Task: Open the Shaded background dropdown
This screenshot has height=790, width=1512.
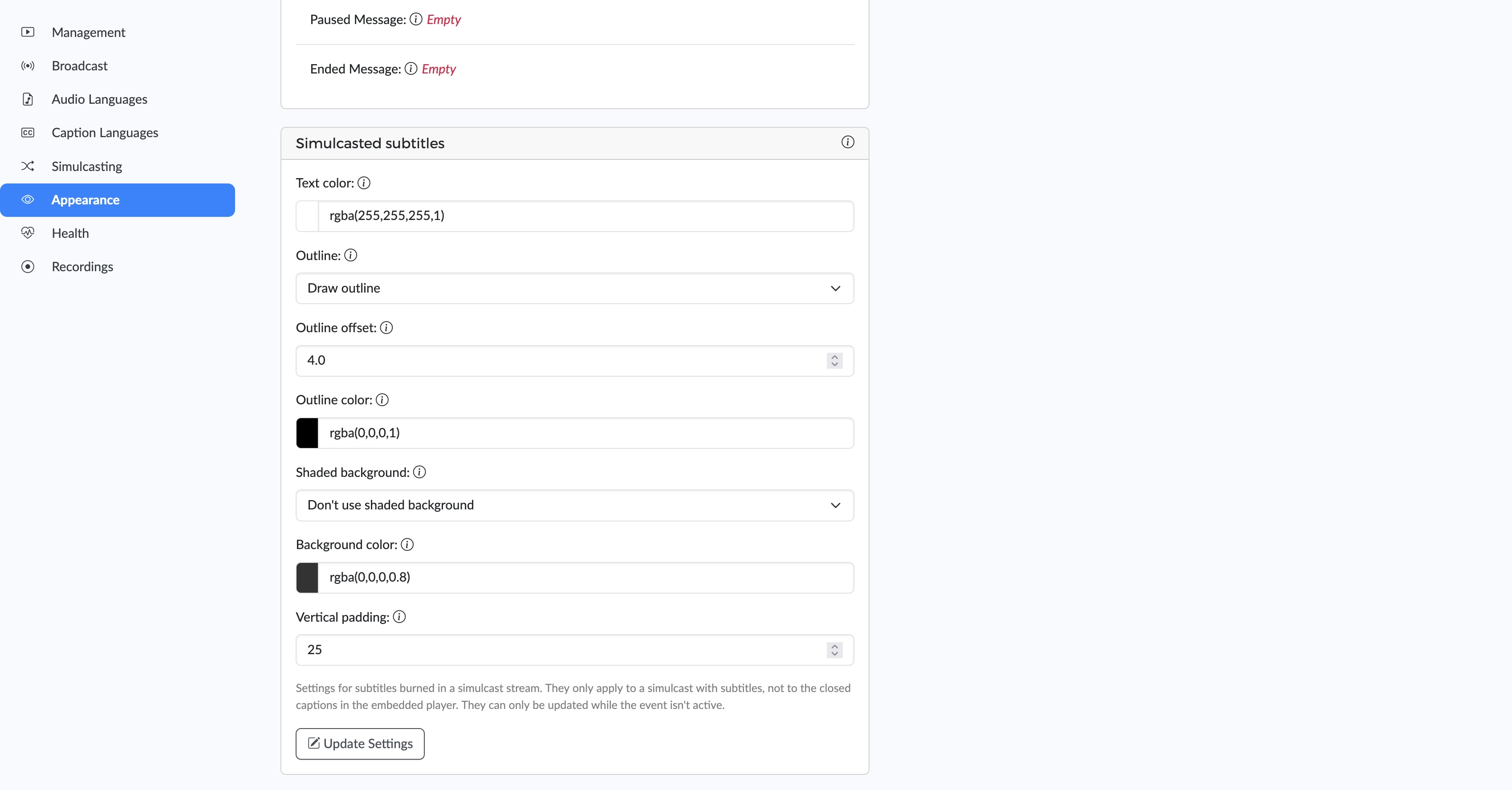Action: click(x=575, y=505)
